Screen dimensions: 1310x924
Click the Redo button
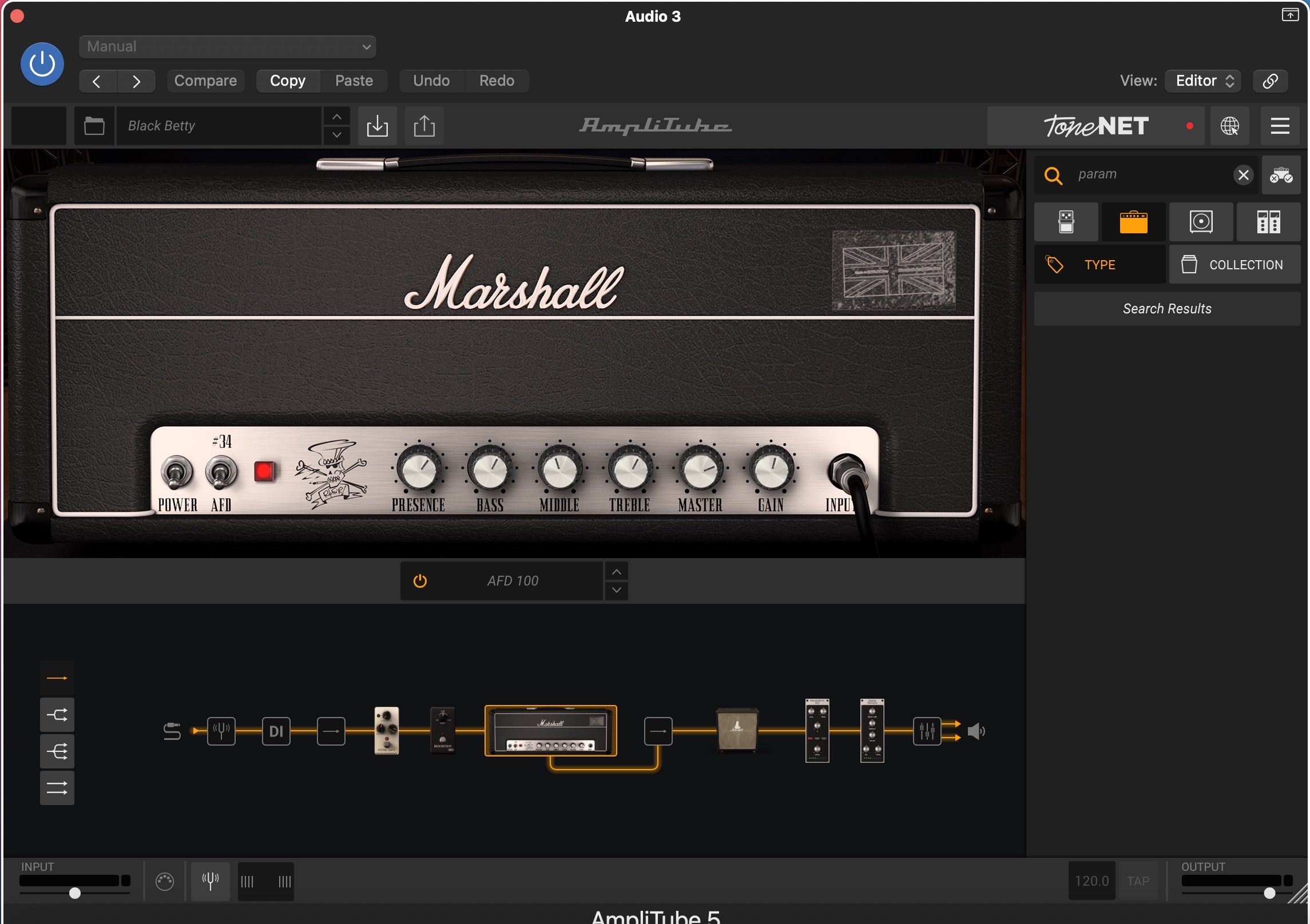[x=497, y=81]
